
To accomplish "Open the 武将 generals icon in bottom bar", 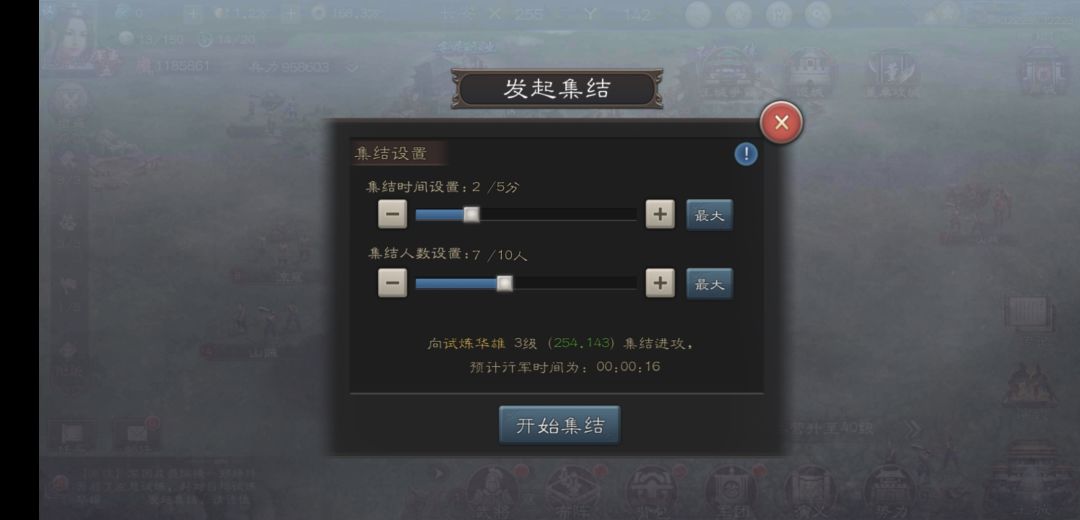I will click(491, 489).
